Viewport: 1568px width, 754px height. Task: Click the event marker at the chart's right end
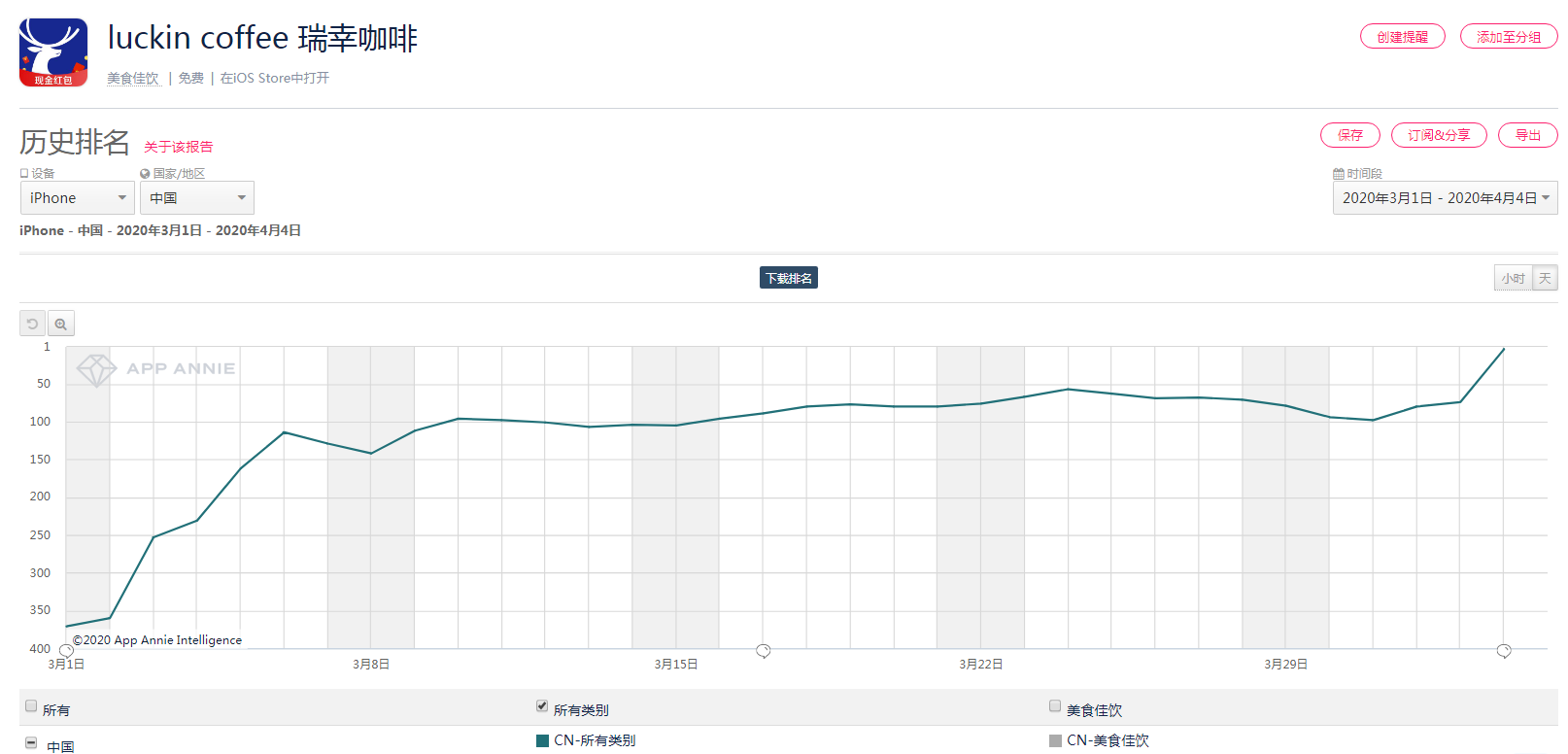click(x=1504, y=650)
